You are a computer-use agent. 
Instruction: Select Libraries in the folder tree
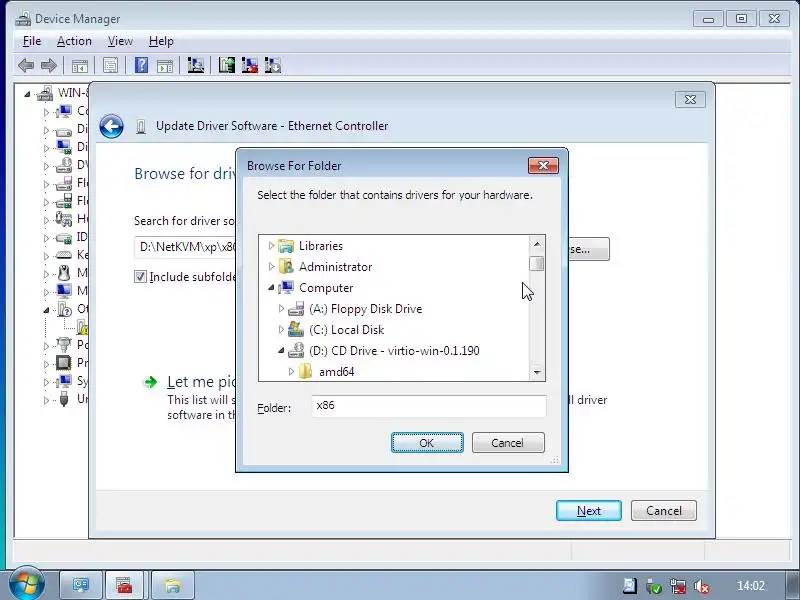click(x=321, y=246)
